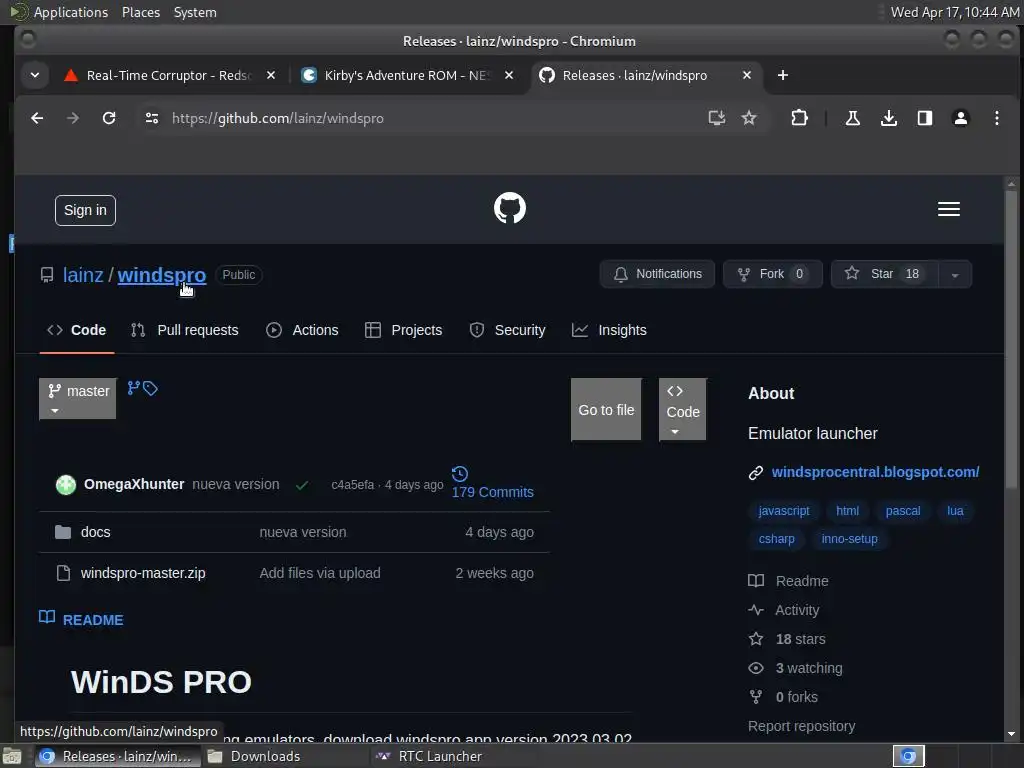The image size is (1024, 768).
Task: Open Readme link in About
Action: click(x=788, y=581)
